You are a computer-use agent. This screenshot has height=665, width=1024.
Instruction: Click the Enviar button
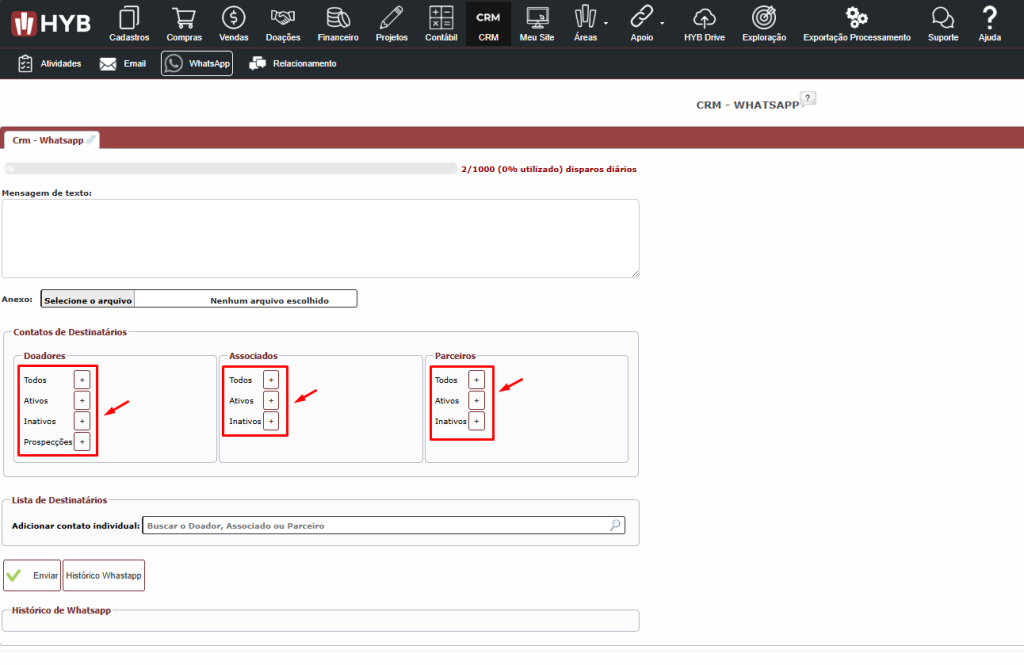pos(32,576)
